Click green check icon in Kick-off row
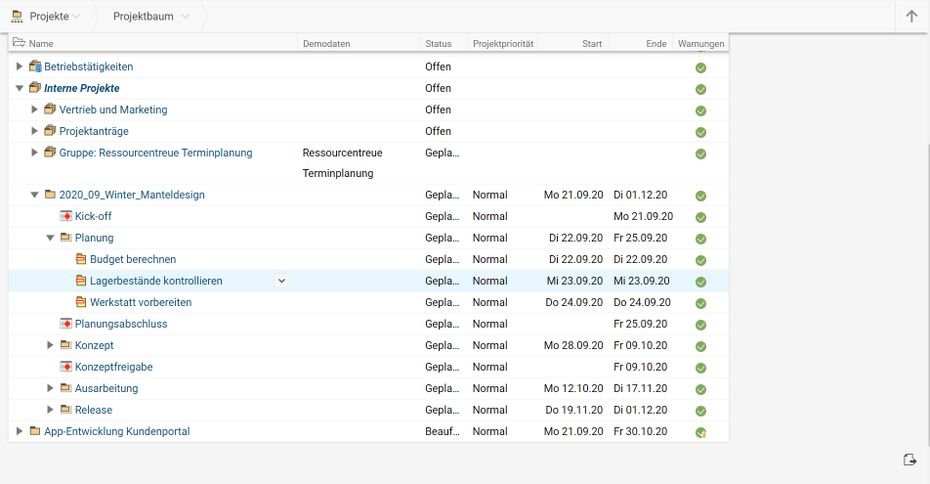This screenshot has width=930, height=484. [x=700, y=218]
